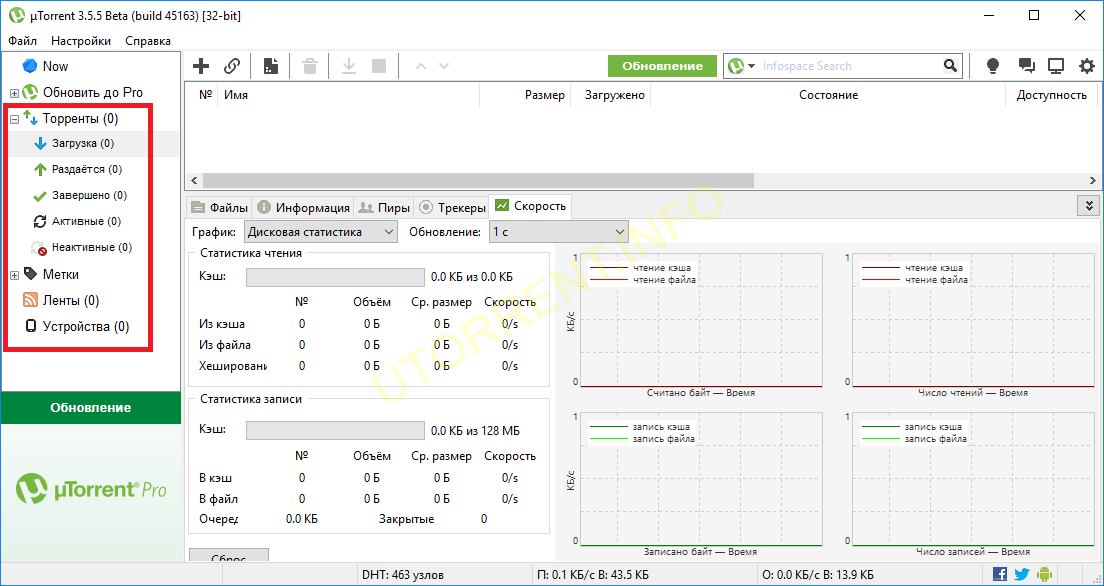Switch to the Трекеры tab
The width and height of the screenshot is (1104, 586).
pyautogui.click(x=452, y=207)
